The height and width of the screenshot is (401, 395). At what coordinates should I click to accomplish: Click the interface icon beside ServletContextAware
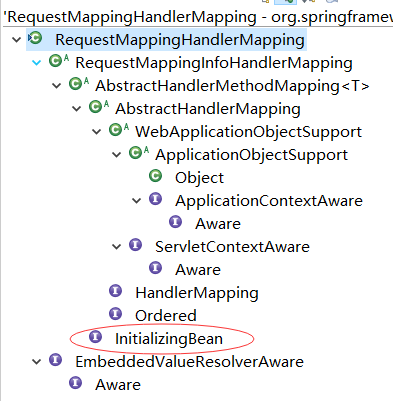click(x=135, y=245)
